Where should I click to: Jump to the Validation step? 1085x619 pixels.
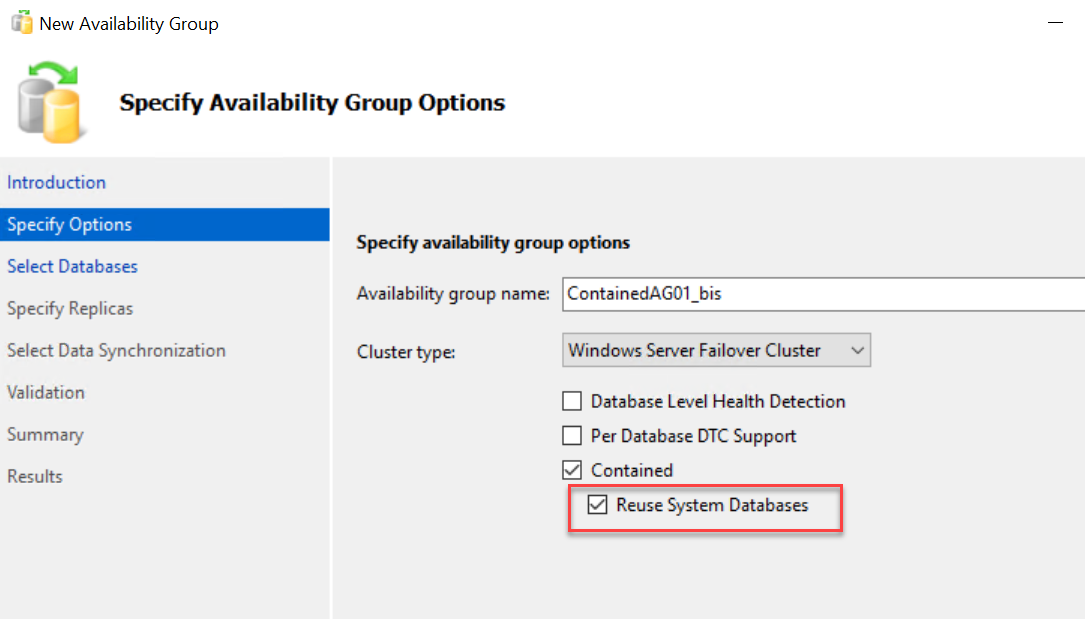[45, 392]
